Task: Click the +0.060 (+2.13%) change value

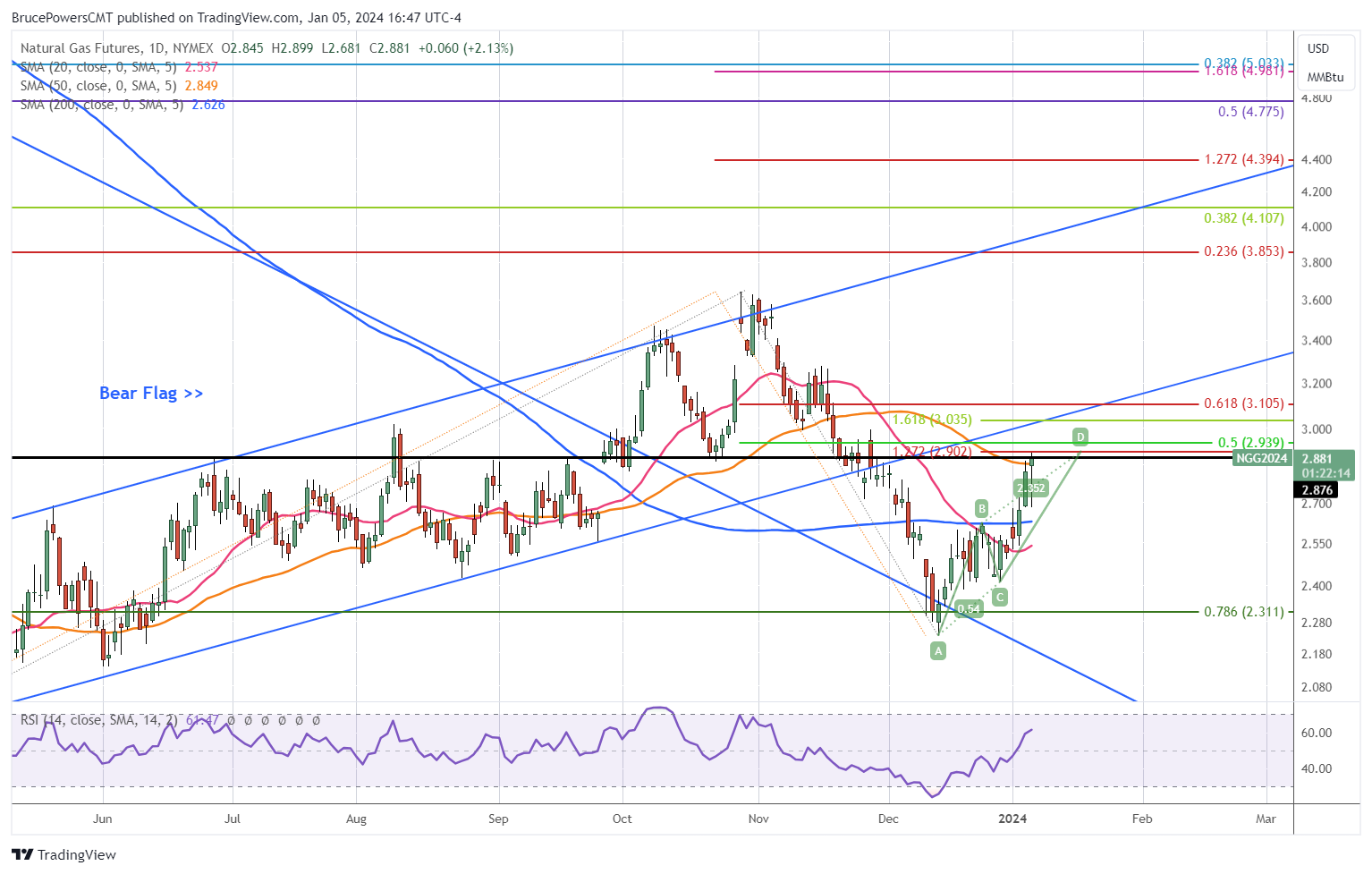Action: click(x=466, y=48)
